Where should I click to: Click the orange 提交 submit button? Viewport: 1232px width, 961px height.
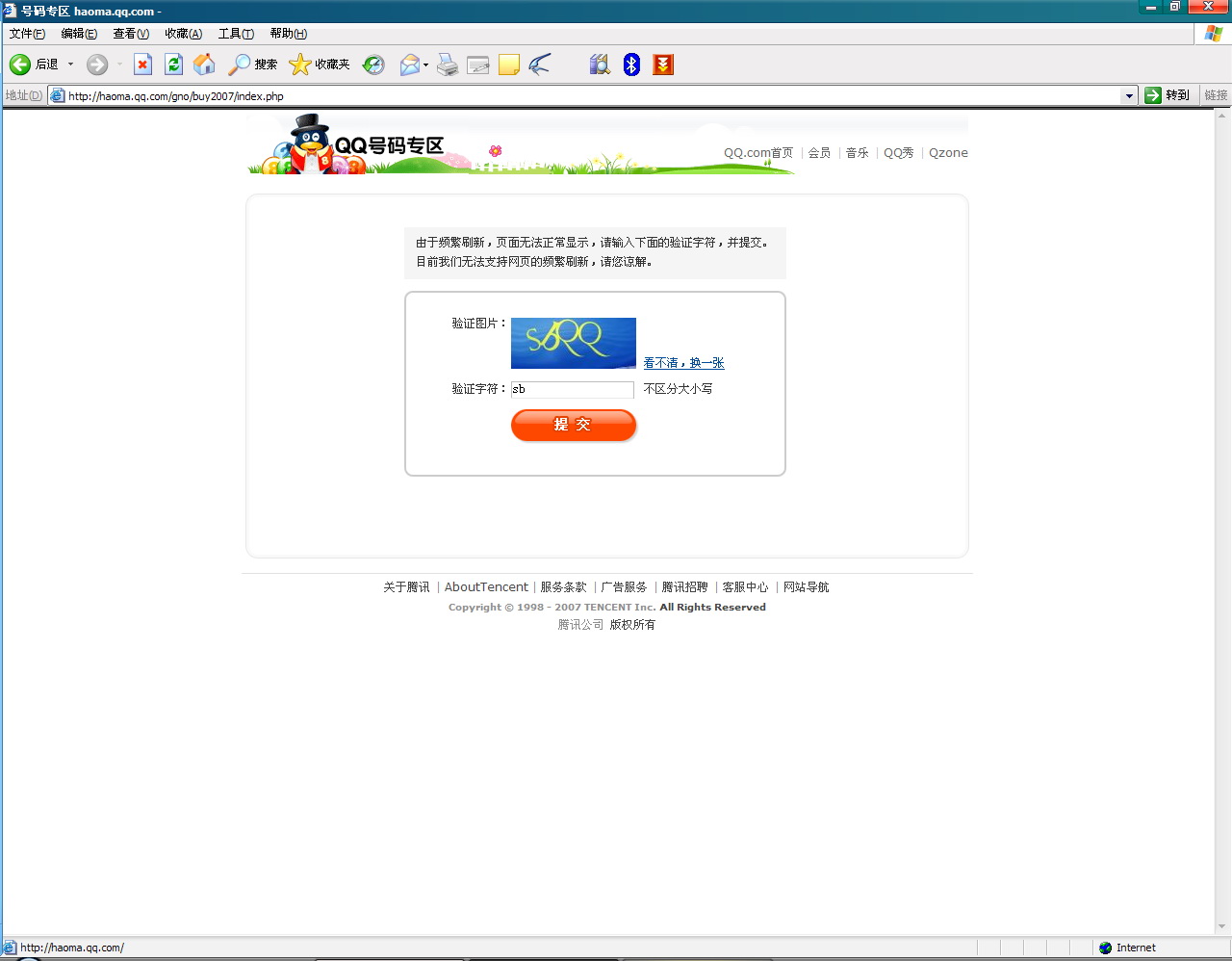(574, 426)
